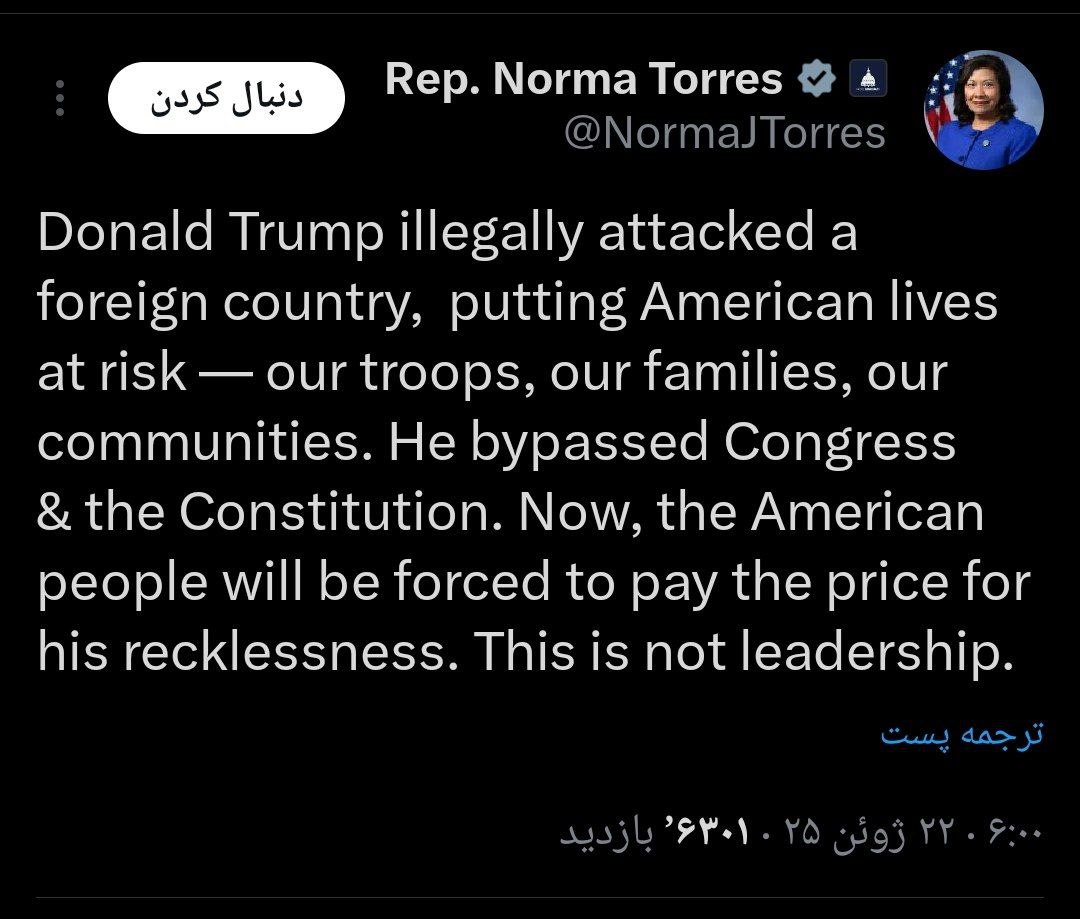1080x919 pixels.
Task: Click the @NormaJTorres handle
Action: point(724,133)
